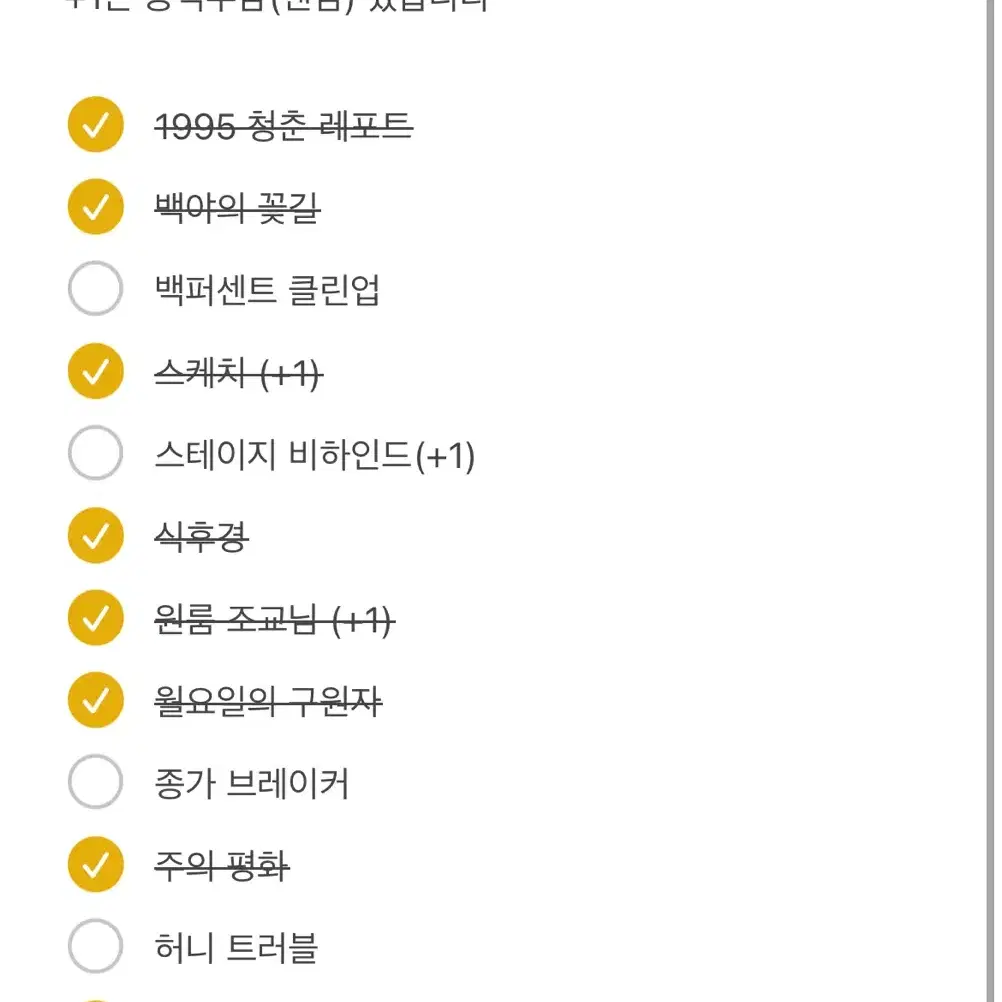The image size is (1002, 1002).
Task: Uncheck the 원룸 조교님 (+1) checkbox
Action: click(x=95, y=619)
